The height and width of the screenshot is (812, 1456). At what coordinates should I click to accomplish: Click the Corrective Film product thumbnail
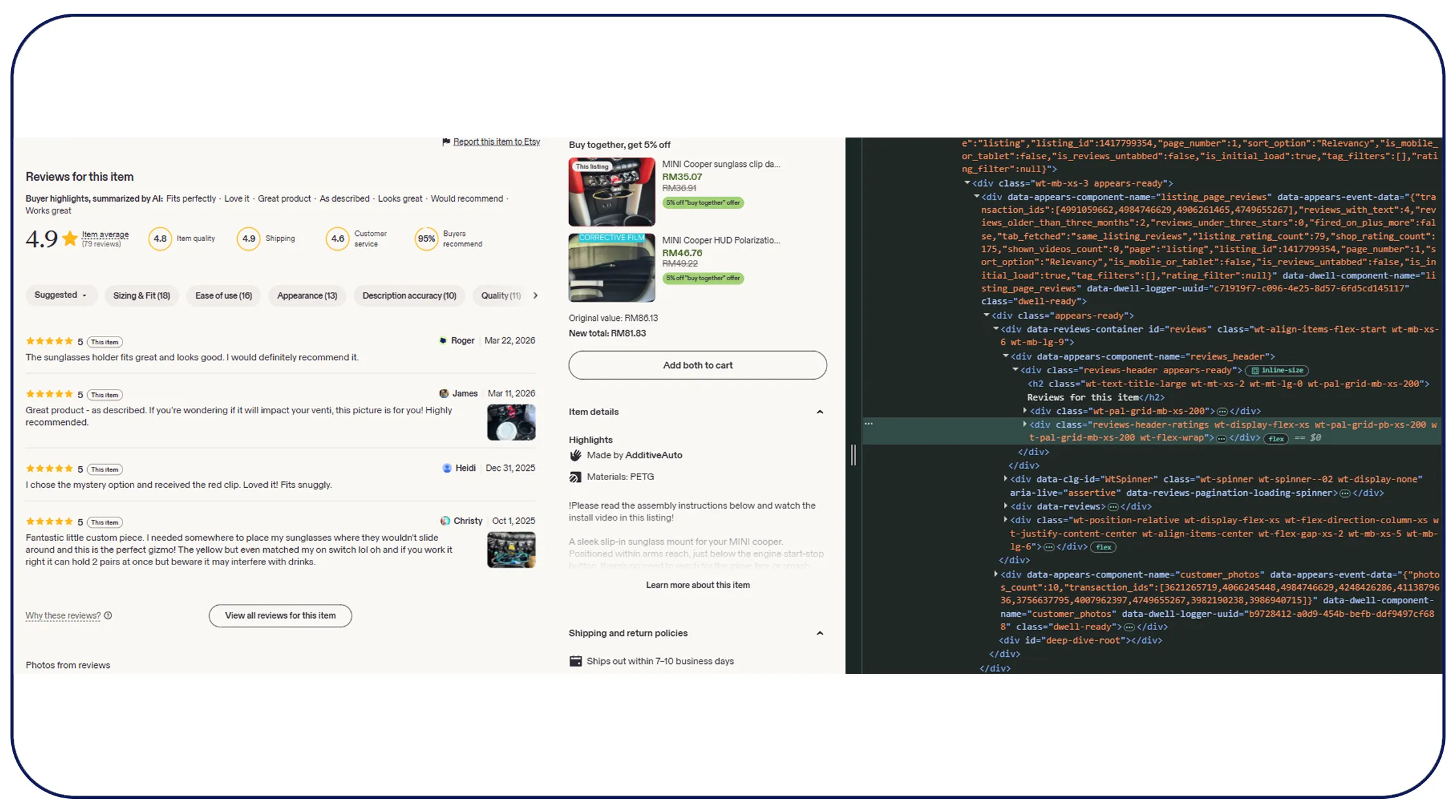coord(612,268)
